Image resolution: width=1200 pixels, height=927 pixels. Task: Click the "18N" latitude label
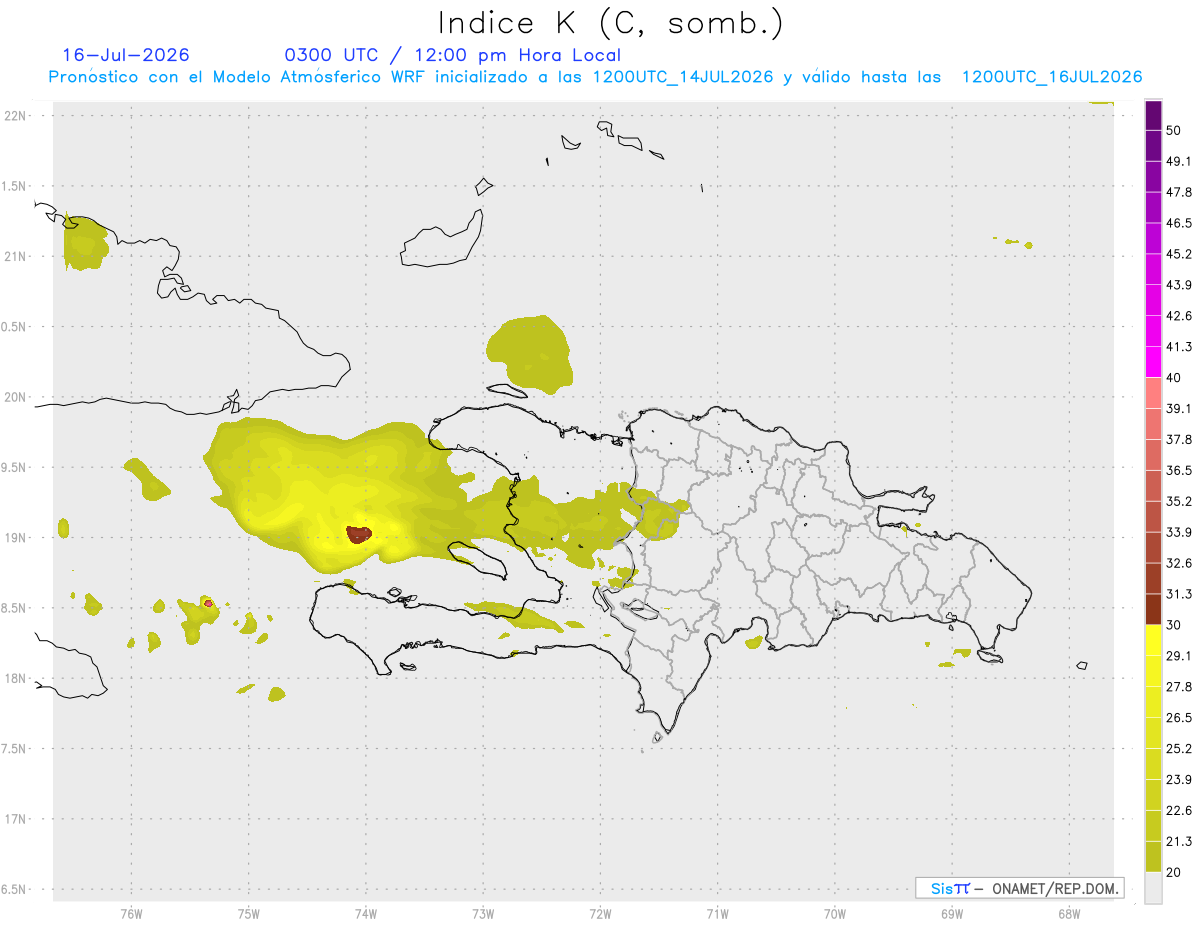15,678
